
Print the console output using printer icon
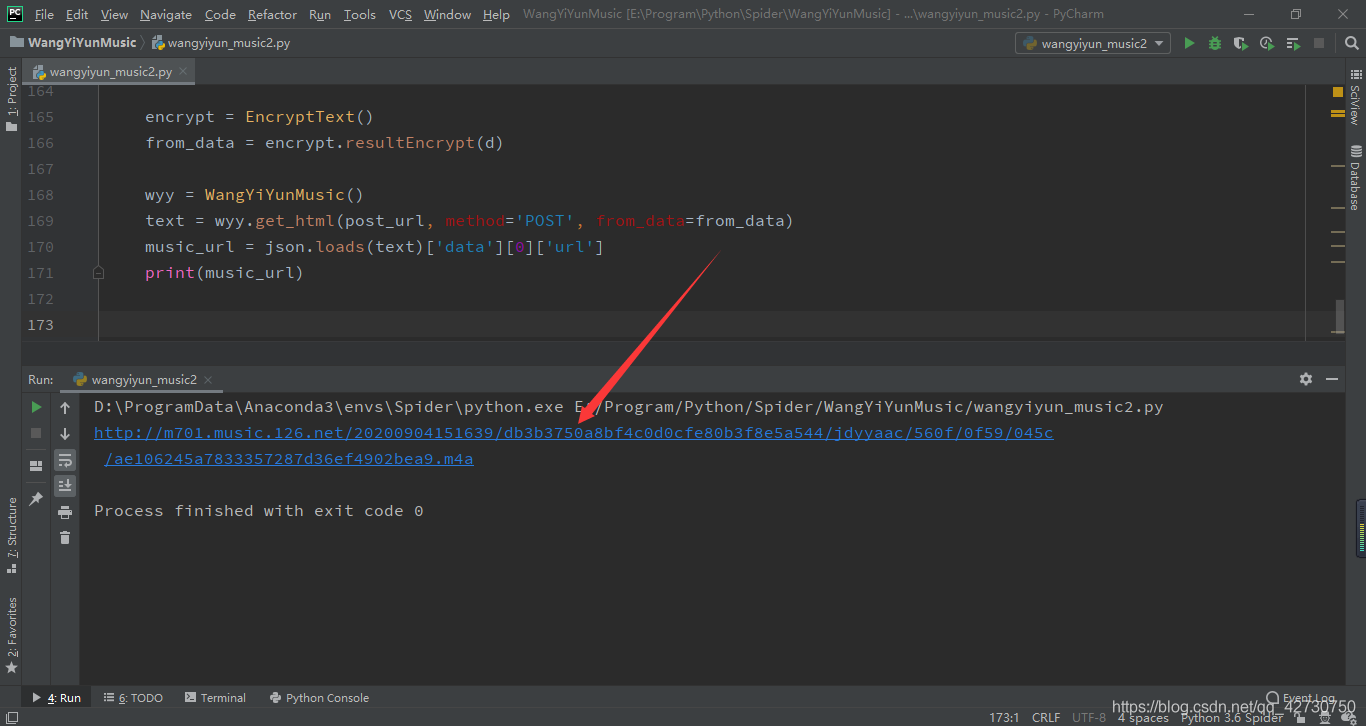(65, 512)
